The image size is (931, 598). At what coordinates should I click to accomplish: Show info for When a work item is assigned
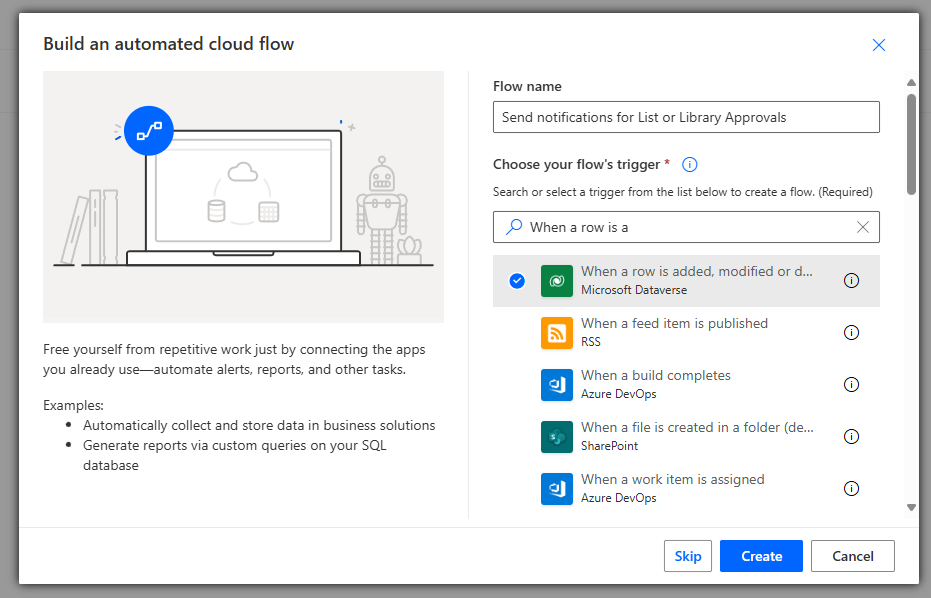(851, 489)
